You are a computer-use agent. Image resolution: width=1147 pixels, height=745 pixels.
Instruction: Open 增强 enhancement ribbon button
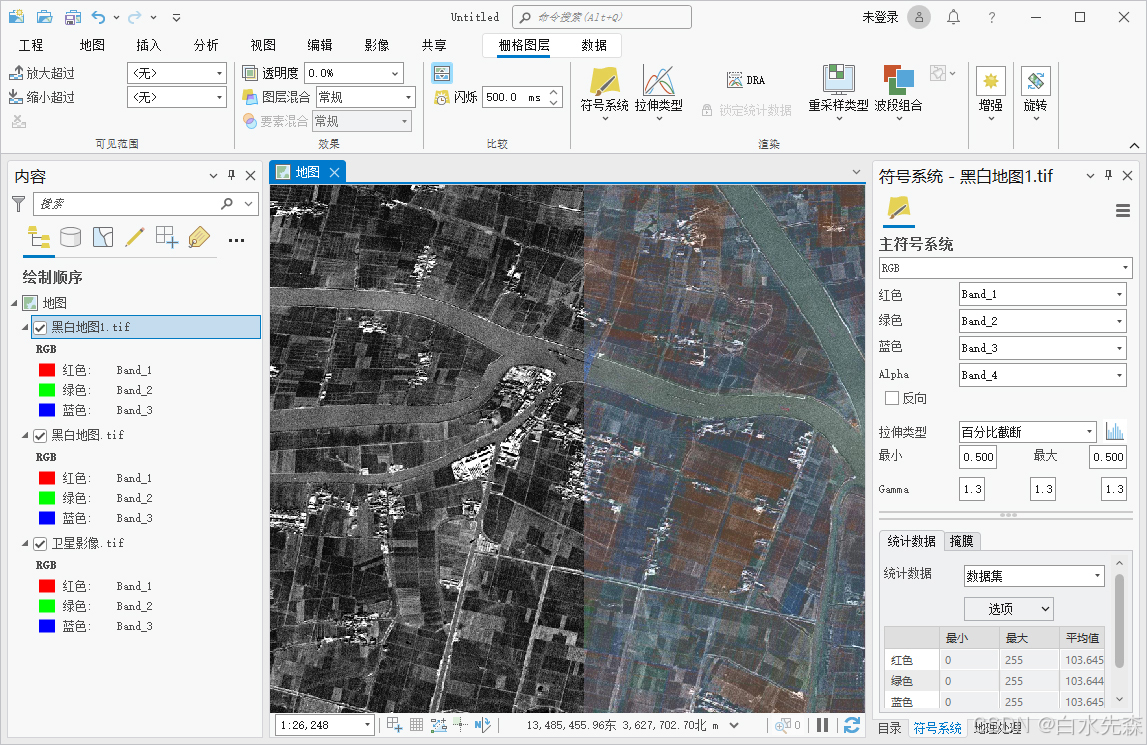click(990, 92)
